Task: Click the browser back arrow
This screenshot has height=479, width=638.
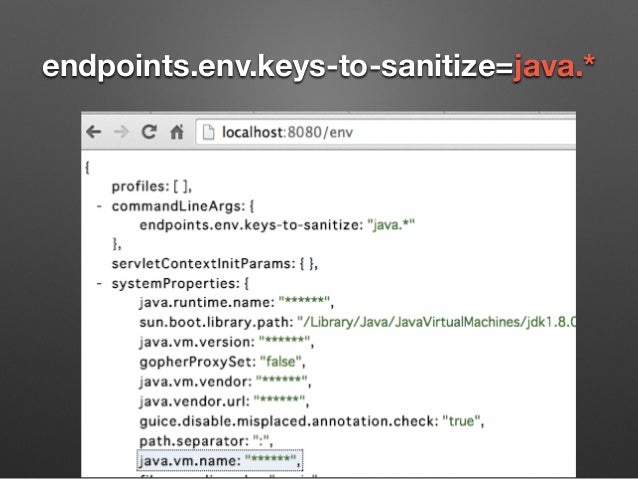Action: click(x=94, y=132)
